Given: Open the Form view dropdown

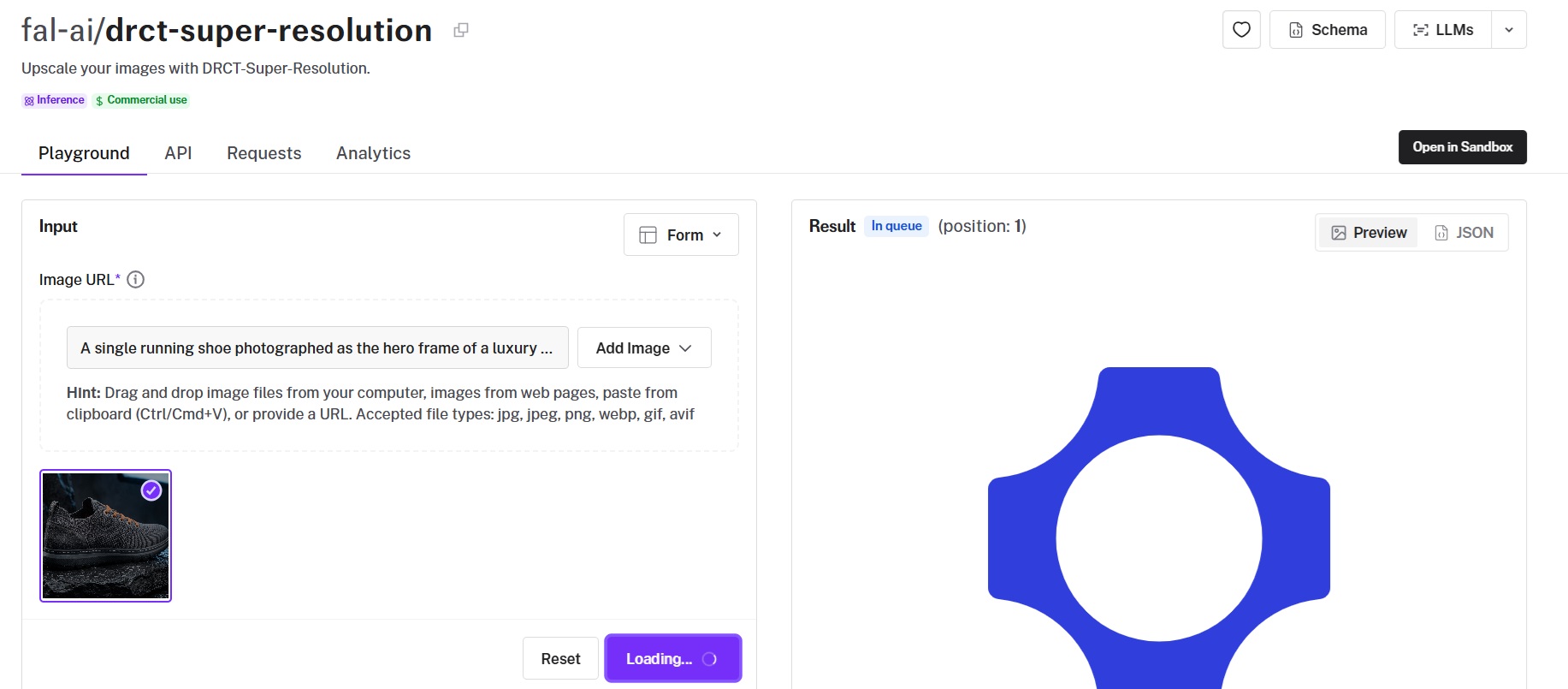Looking at the screenshot, I should pyautogui.click(x=681, y=235).
